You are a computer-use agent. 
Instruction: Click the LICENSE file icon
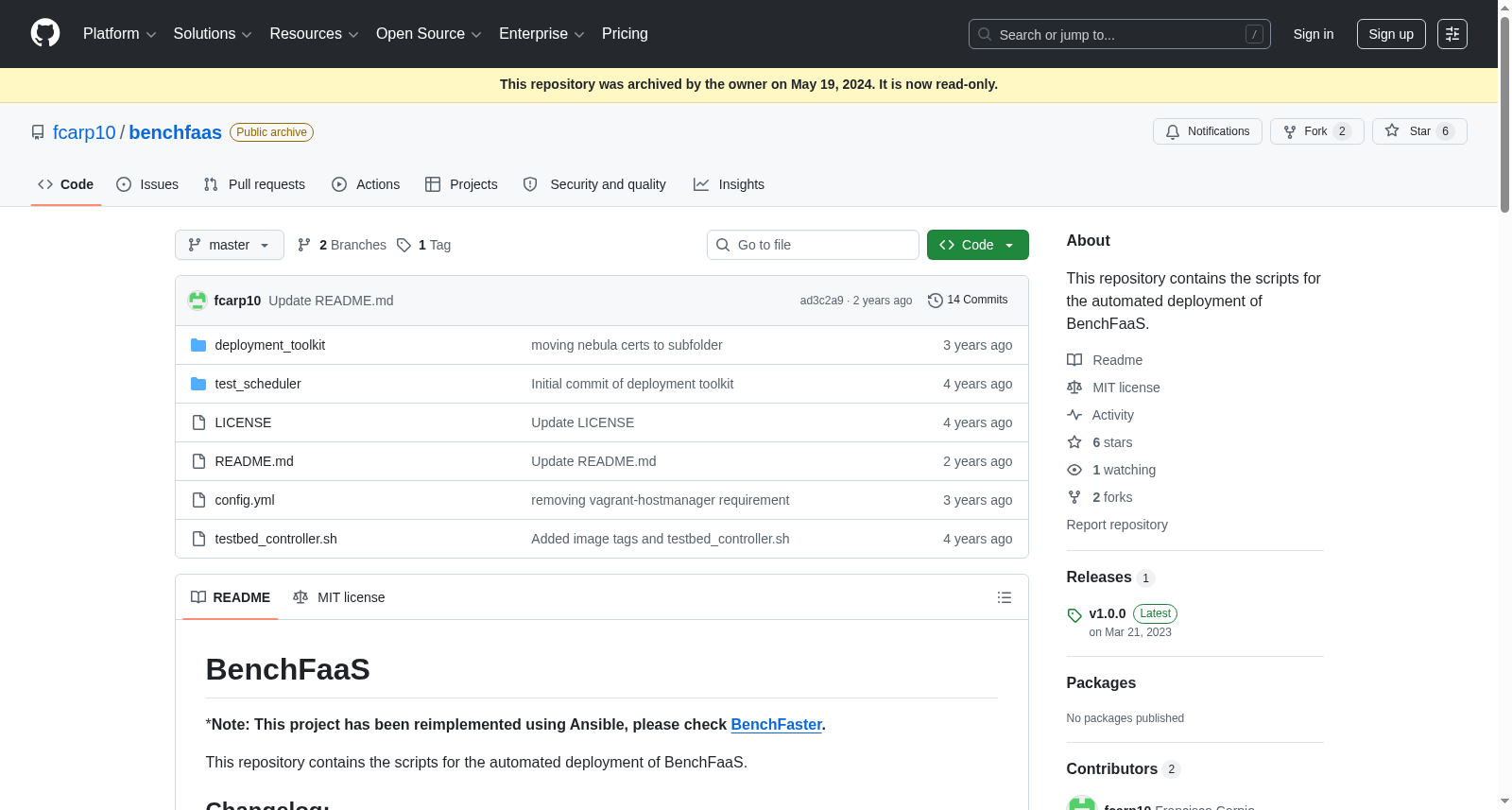click(x=198, y=422)
